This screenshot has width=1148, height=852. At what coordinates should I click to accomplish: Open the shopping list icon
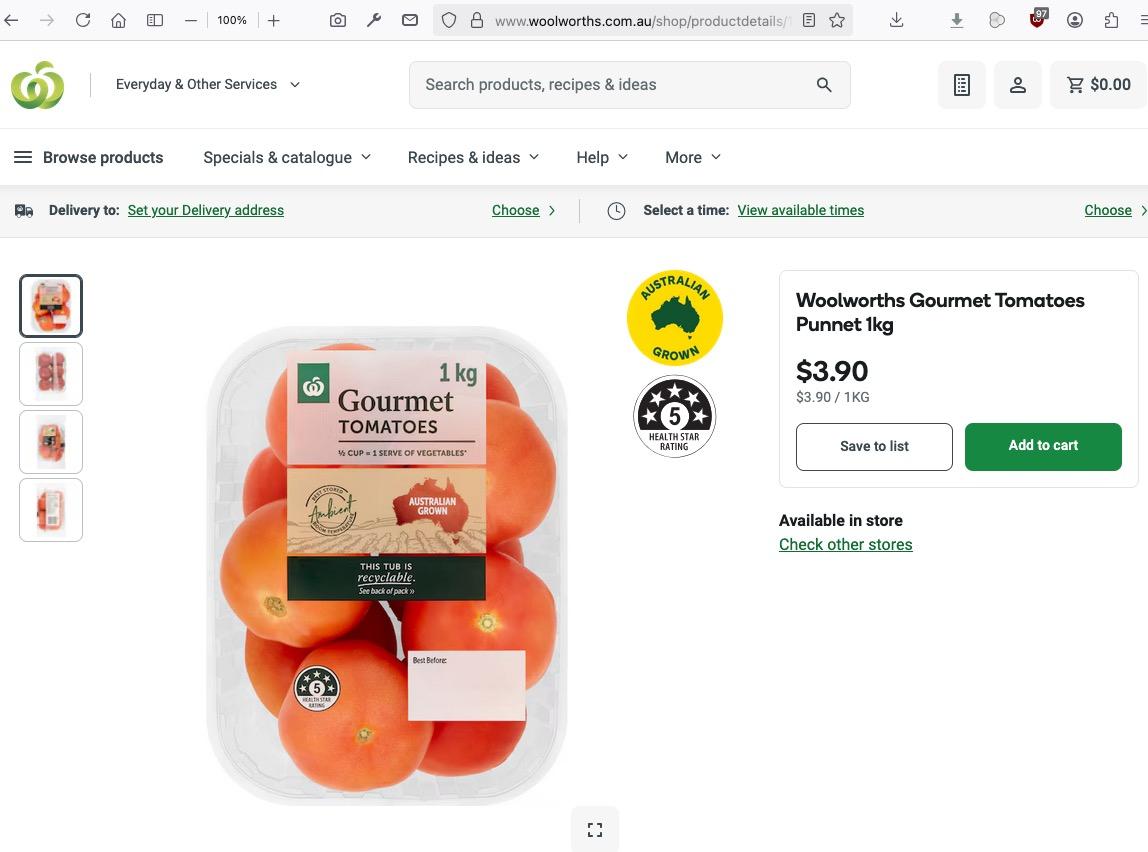(962, 85)
